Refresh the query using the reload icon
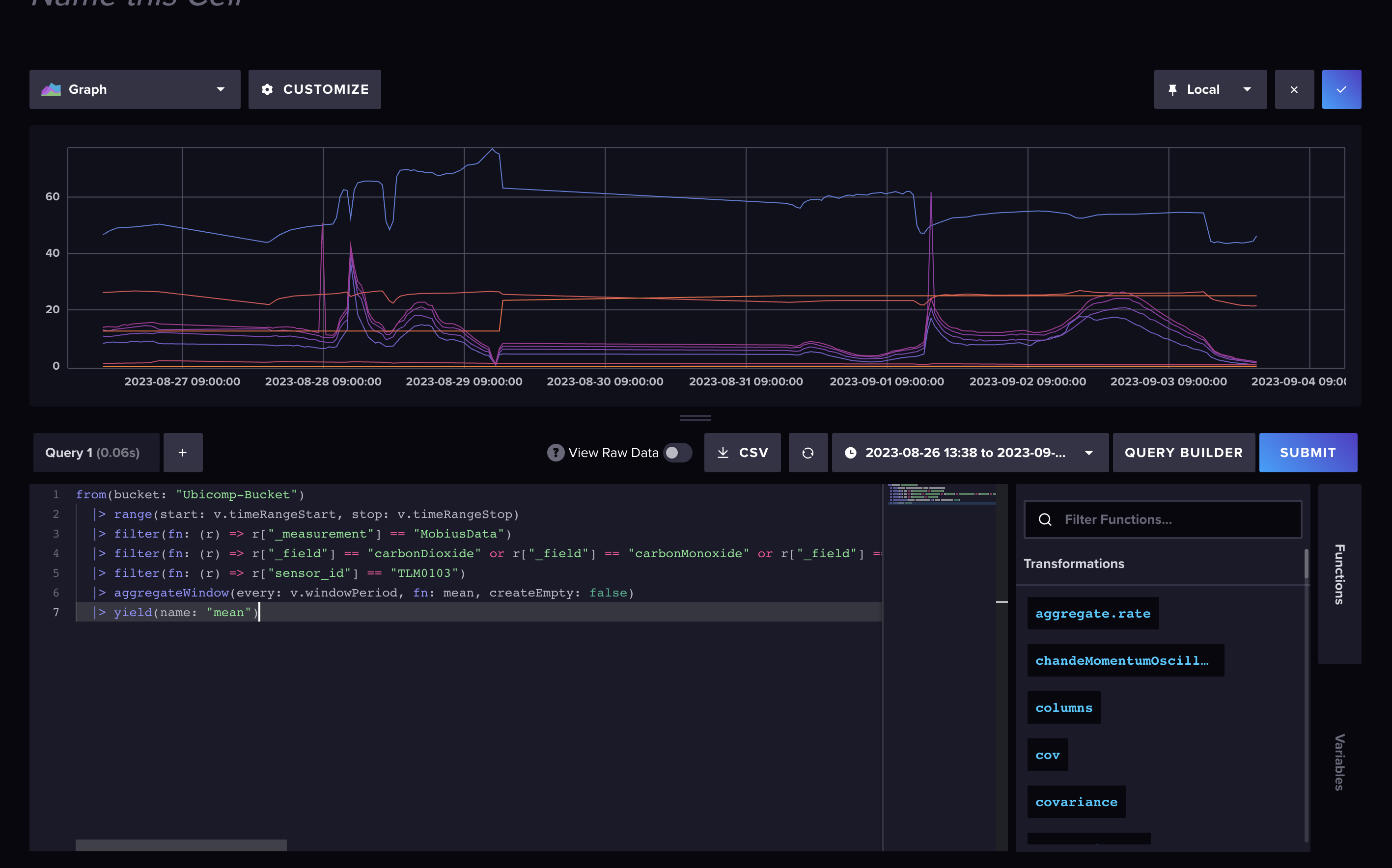 (808, 452)
